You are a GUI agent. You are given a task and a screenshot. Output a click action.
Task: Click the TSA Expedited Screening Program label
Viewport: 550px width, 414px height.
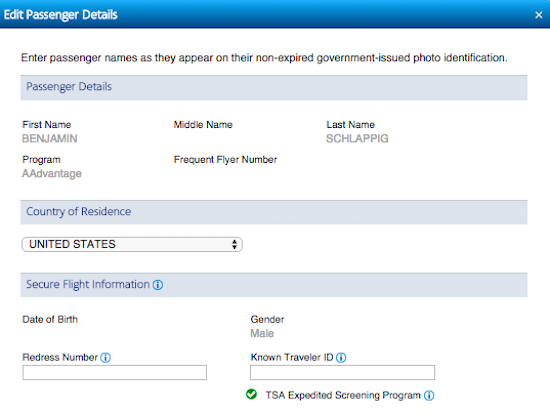tap(343, 395)
